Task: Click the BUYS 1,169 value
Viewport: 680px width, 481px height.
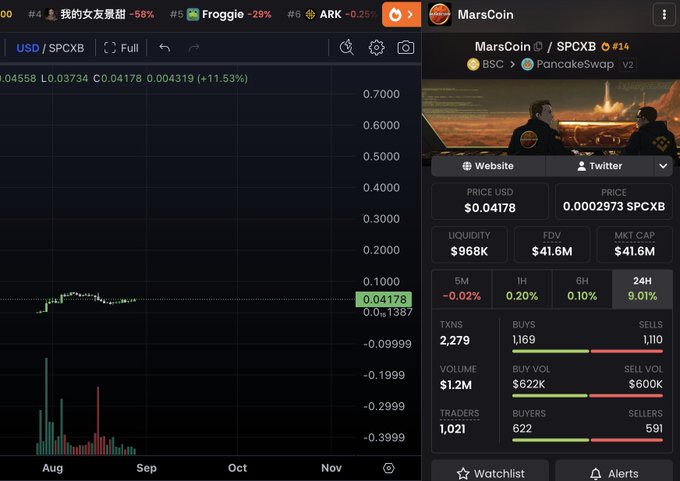Action: [x=523, y=340]
